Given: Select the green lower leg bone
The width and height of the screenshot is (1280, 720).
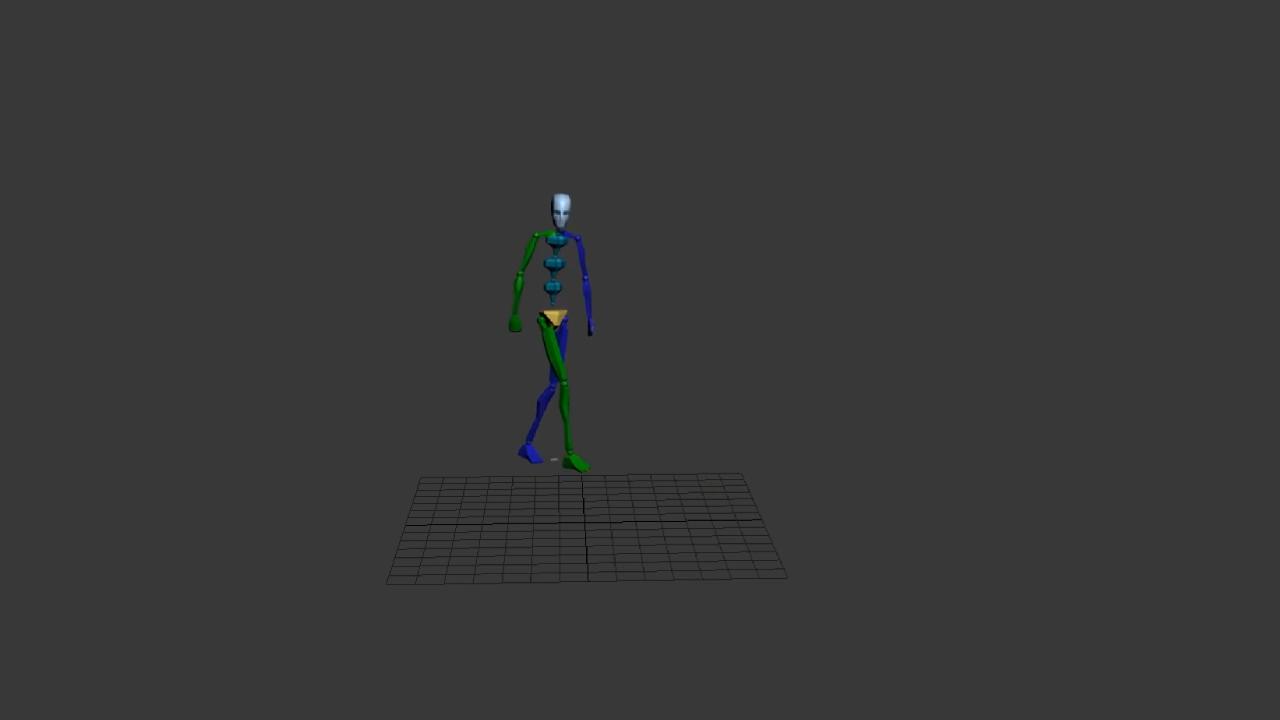Looking at the screenshot, I should point(566,417).
